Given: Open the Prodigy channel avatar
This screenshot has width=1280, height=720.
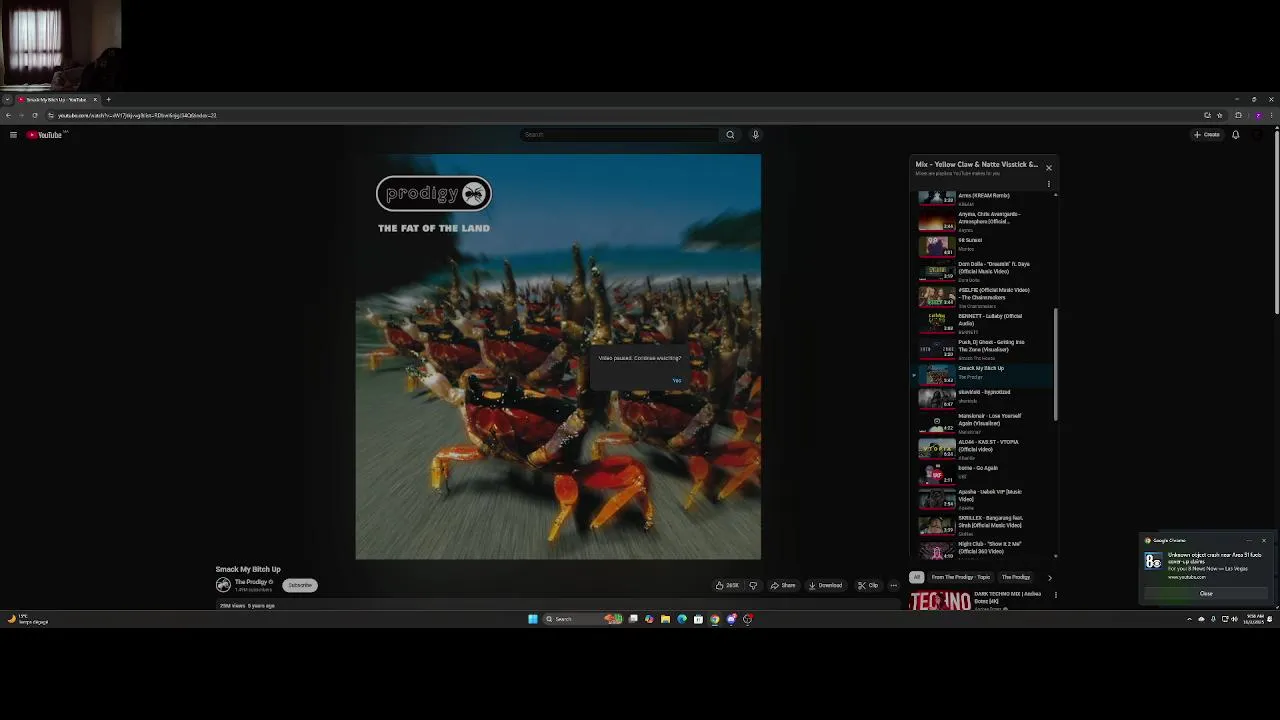Looking at the screenshot, I should click(223, 585).
